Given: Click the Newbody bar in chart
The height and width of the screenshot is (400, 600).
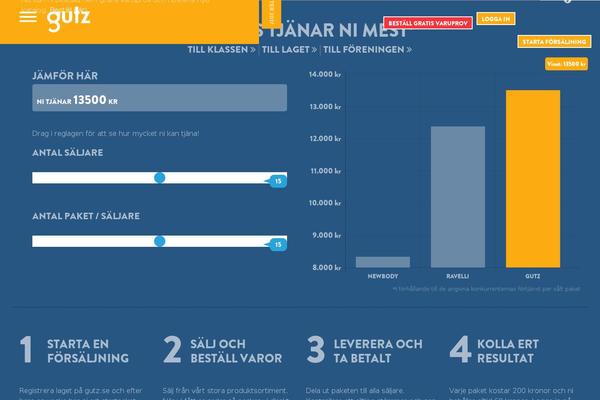Looking at the screenshot, I should point(383,262).
